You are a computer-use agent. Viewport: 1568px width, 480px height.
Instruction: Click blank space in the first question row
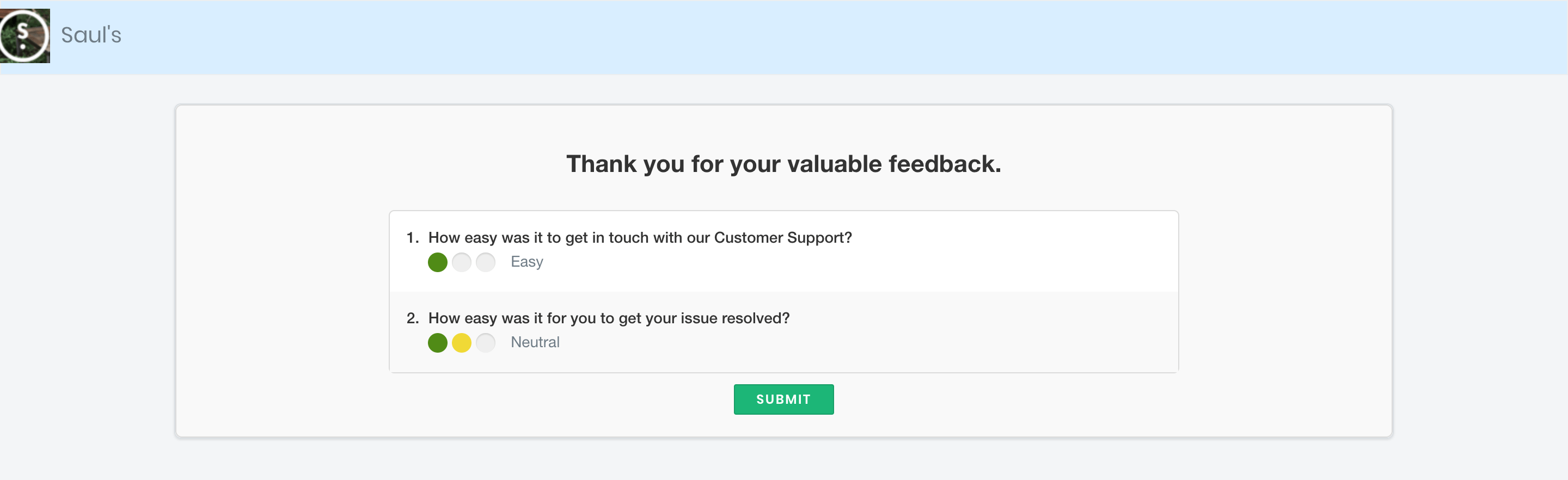tap(913, 262)
